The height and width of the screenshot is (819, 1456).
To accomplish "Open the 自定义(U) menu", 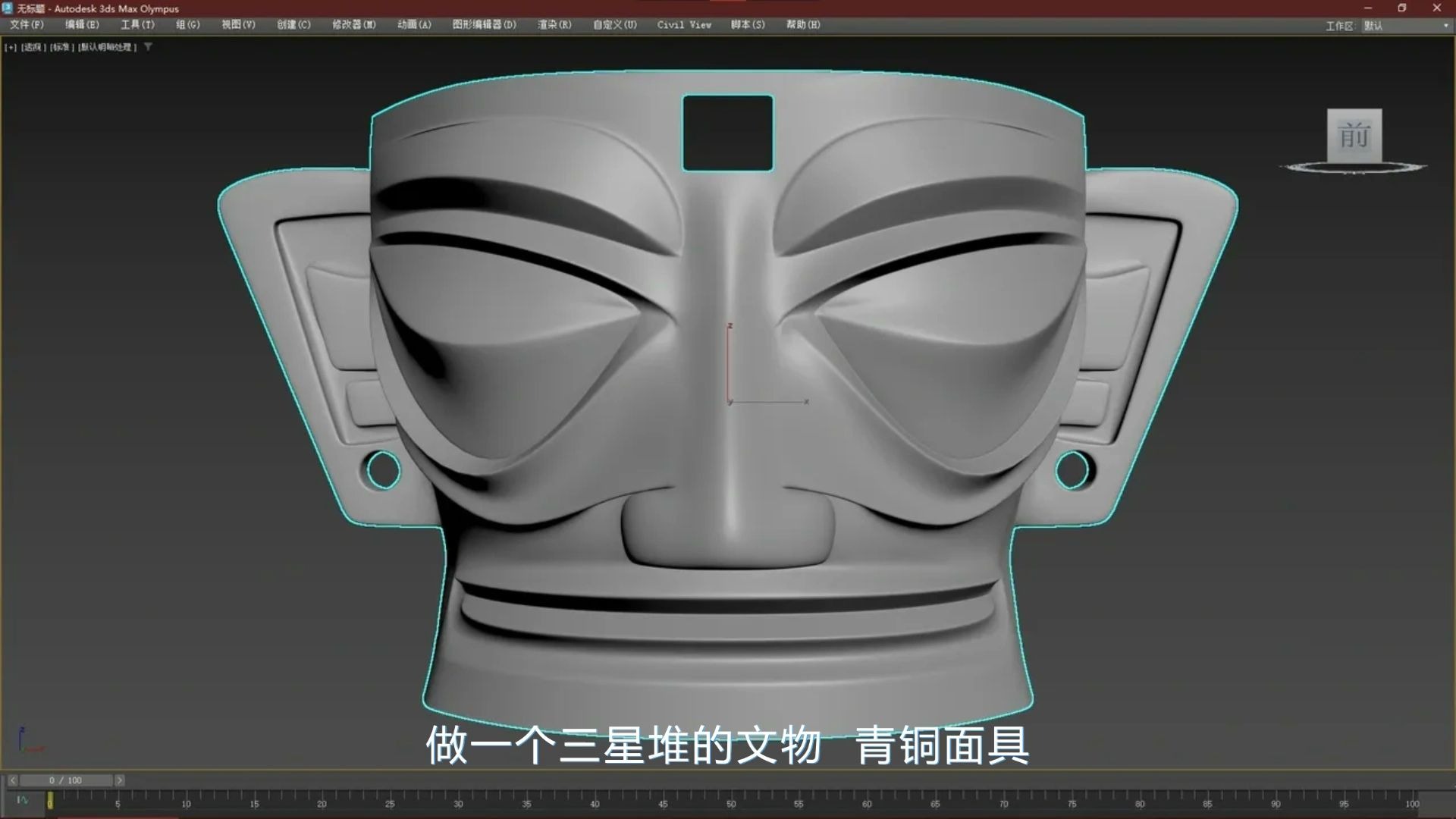I will tap(615, 25).
